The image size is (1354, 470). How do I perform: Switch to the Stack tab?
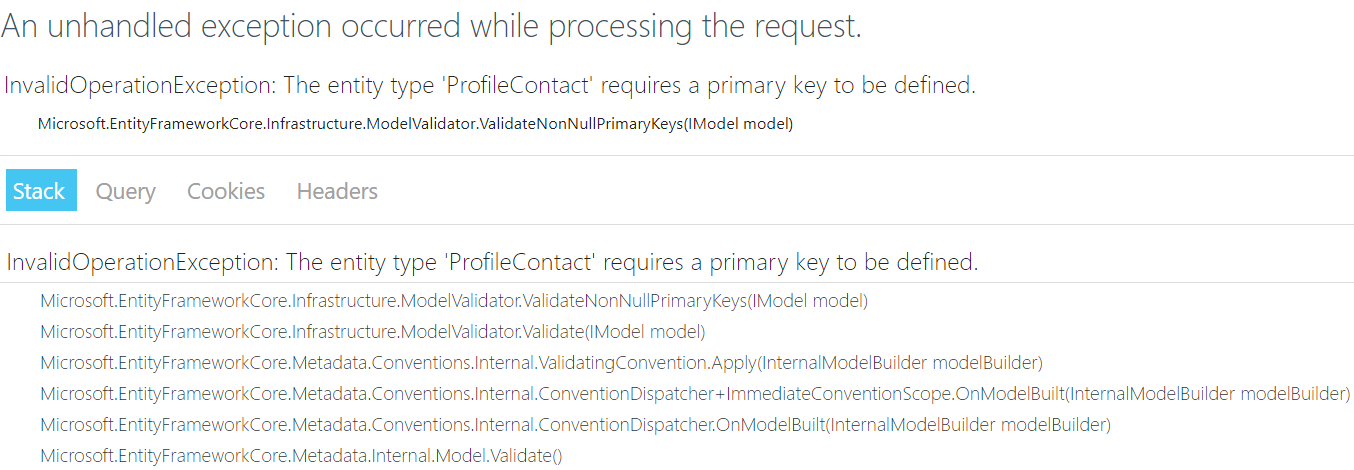(40, 191)
